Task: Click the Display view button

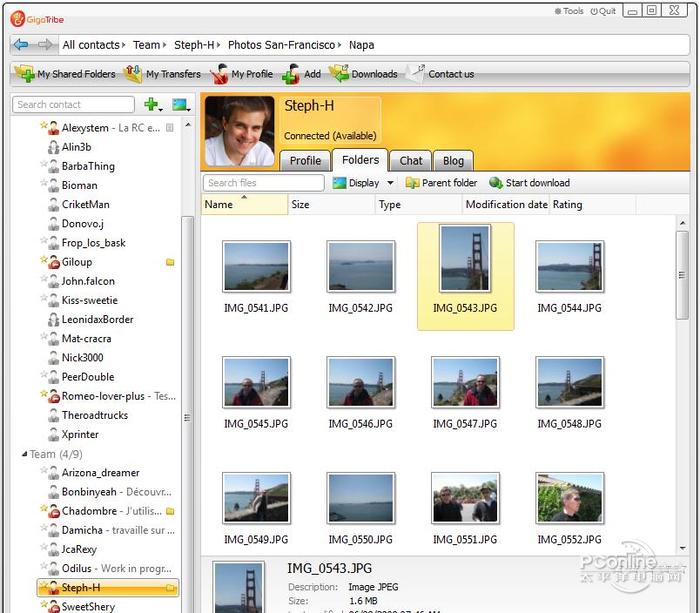Action: point(357,183)
